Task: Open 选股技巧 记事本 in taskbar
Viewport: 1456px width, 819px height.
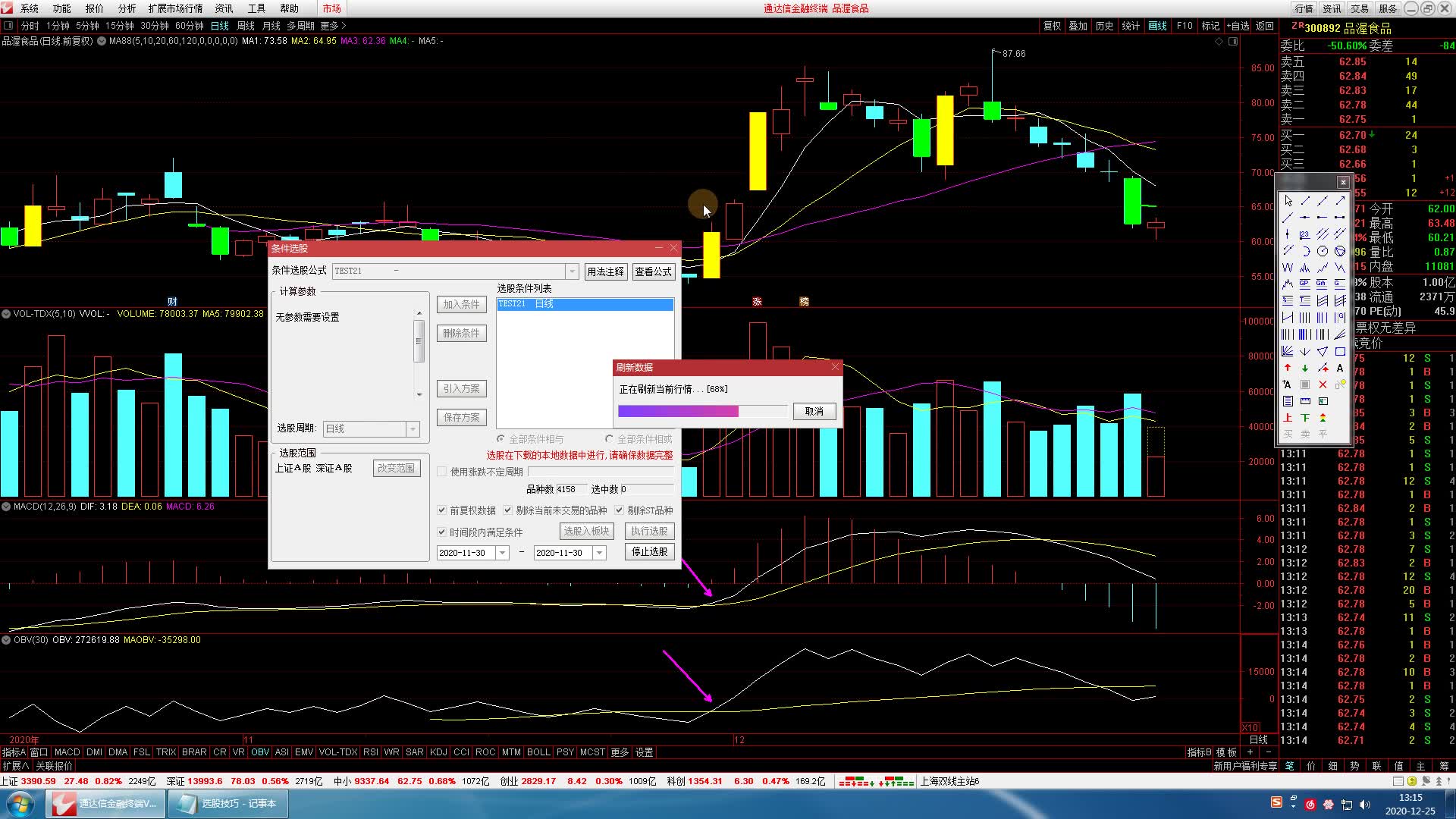Action: click(228, 803)
